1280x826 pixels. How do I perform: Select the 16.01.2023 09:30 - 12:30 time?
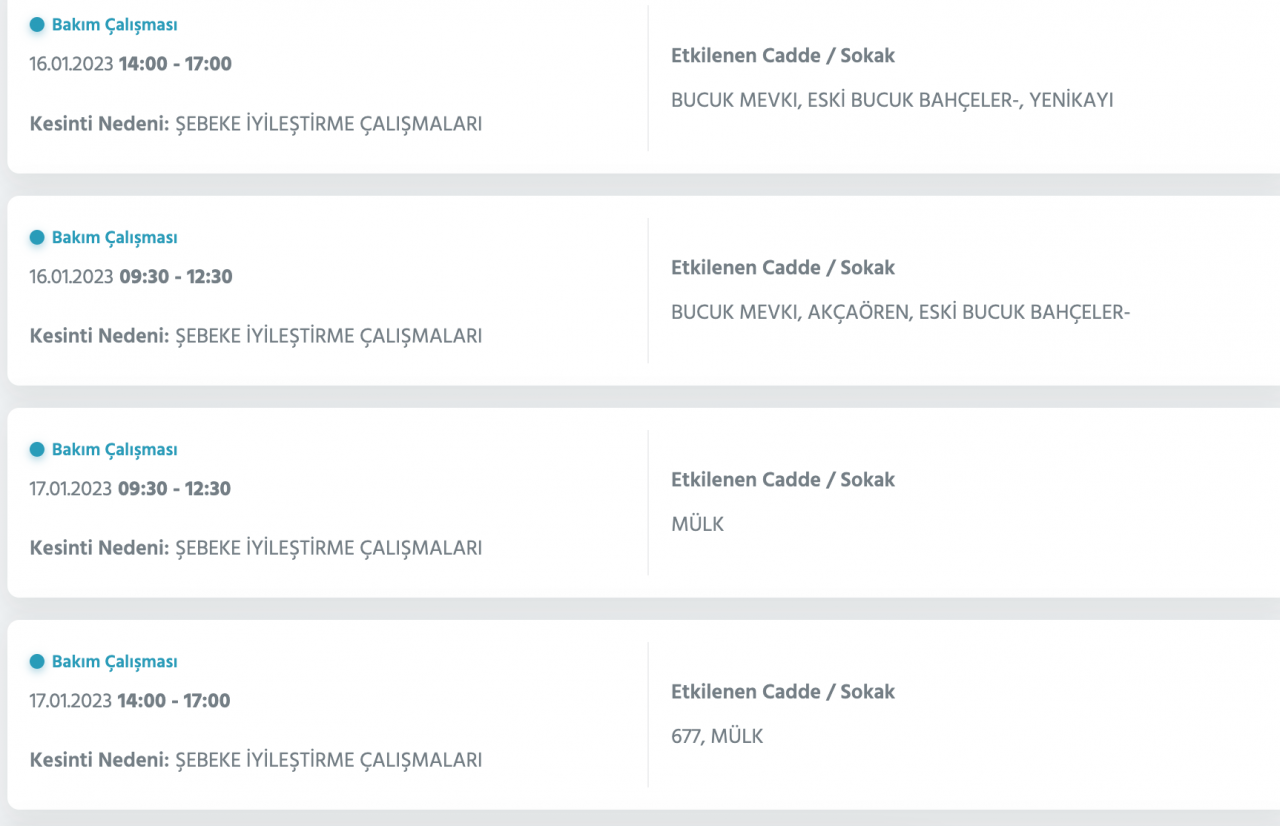point(131,276)
